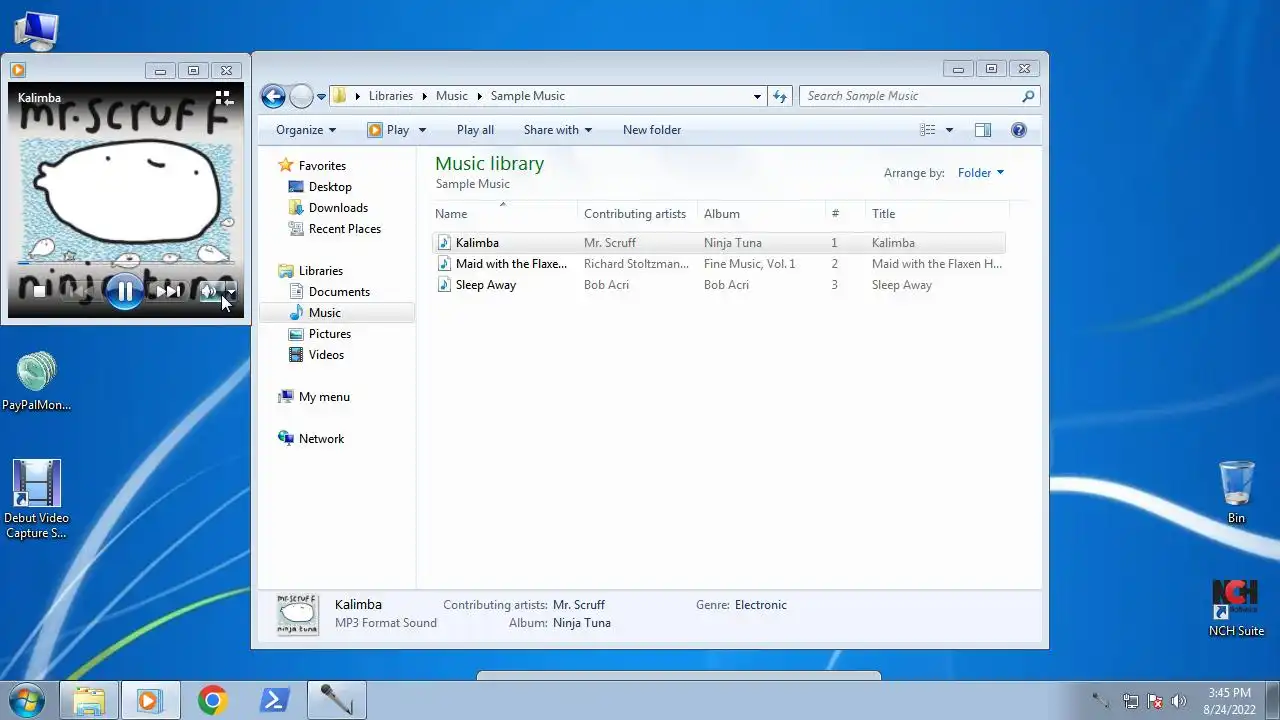Open Documents library in navigation pane

click(x=329, y=292)
